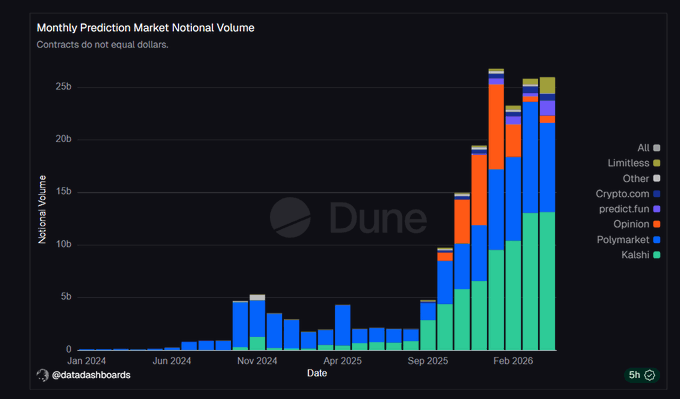Click the 25b y-axis tick label

coord(63,87)
